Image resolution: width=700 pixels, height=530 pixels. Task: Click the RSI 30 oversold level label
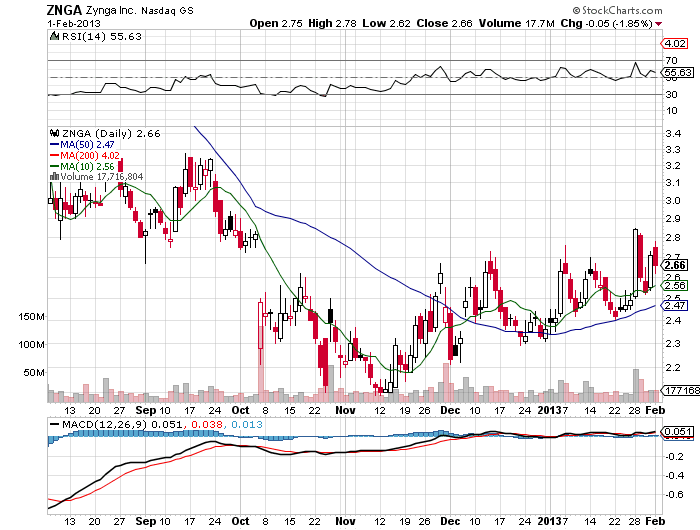(x=671, y=94)
